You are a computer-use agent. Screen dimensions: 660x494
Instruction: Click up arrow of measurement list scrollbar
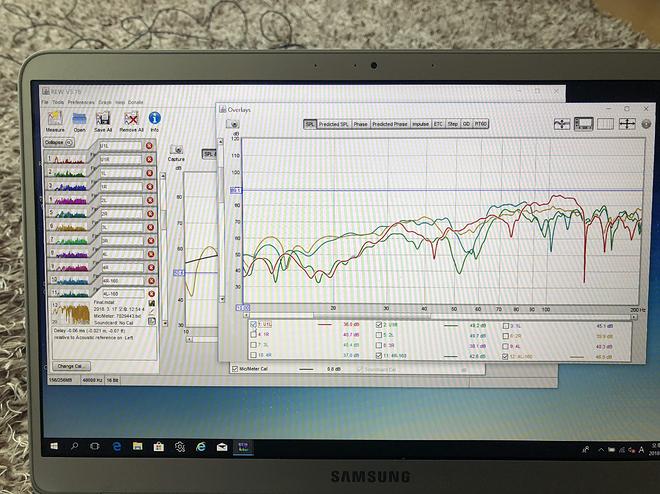(163, 175)
